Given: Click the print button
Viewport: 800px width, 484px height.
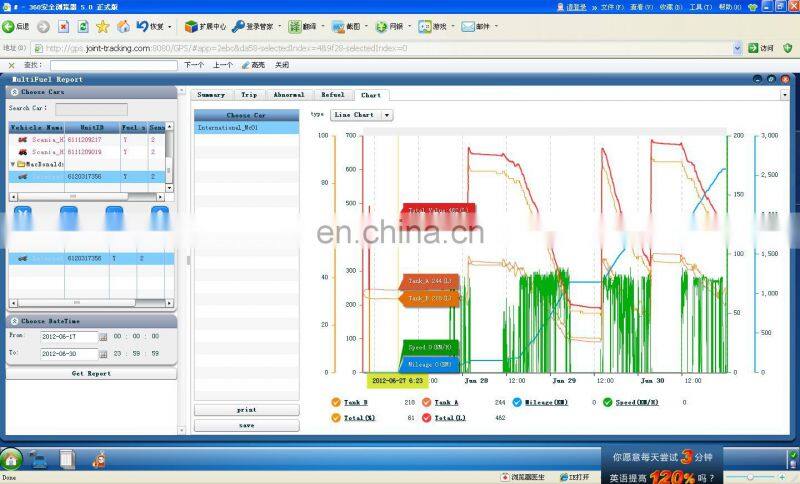Looking at the screenshot, I should (x=246, y=410).
